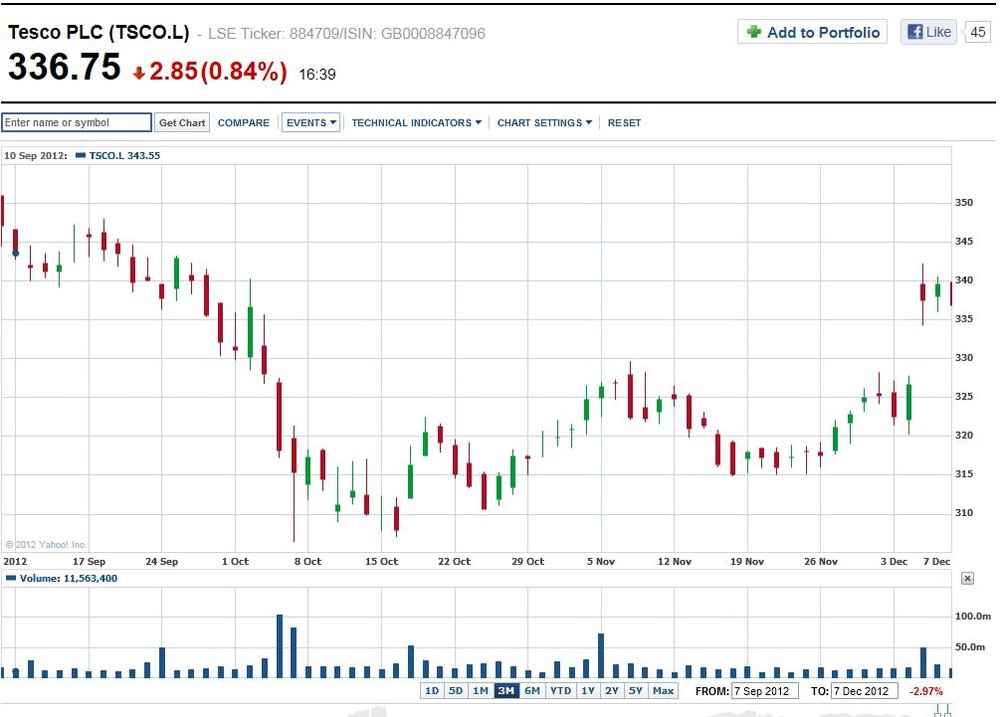Select the Max range tab

tap(663, 691)
